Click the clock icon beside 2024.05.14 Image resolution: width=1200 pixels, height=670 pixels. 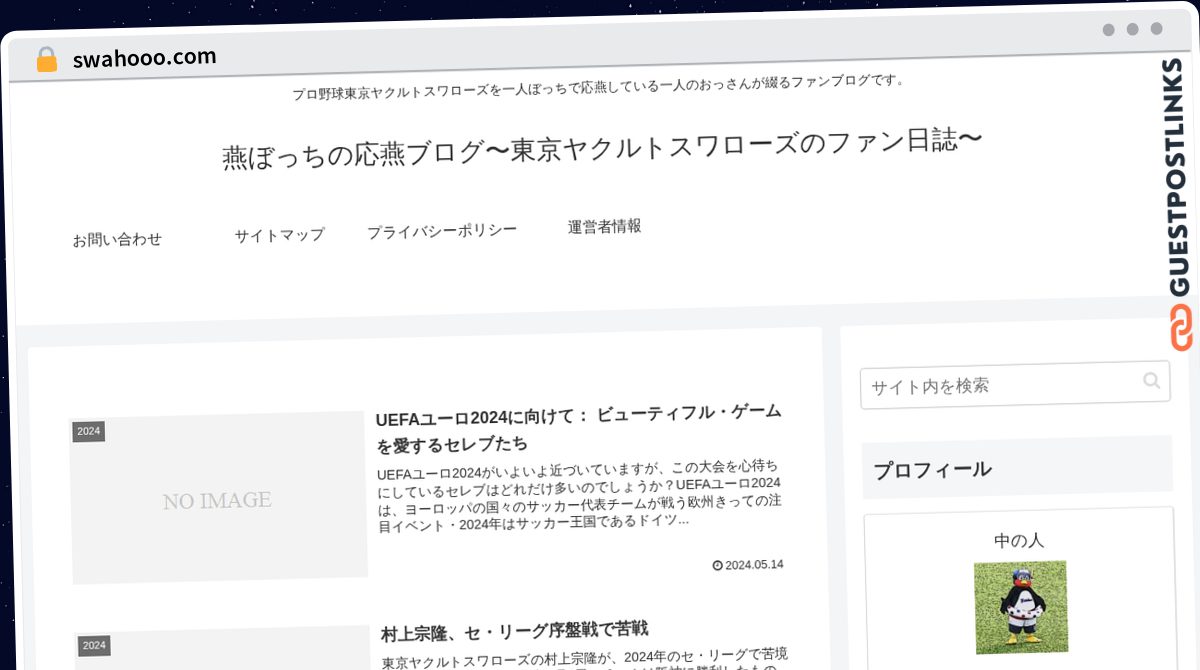point(717,565)
